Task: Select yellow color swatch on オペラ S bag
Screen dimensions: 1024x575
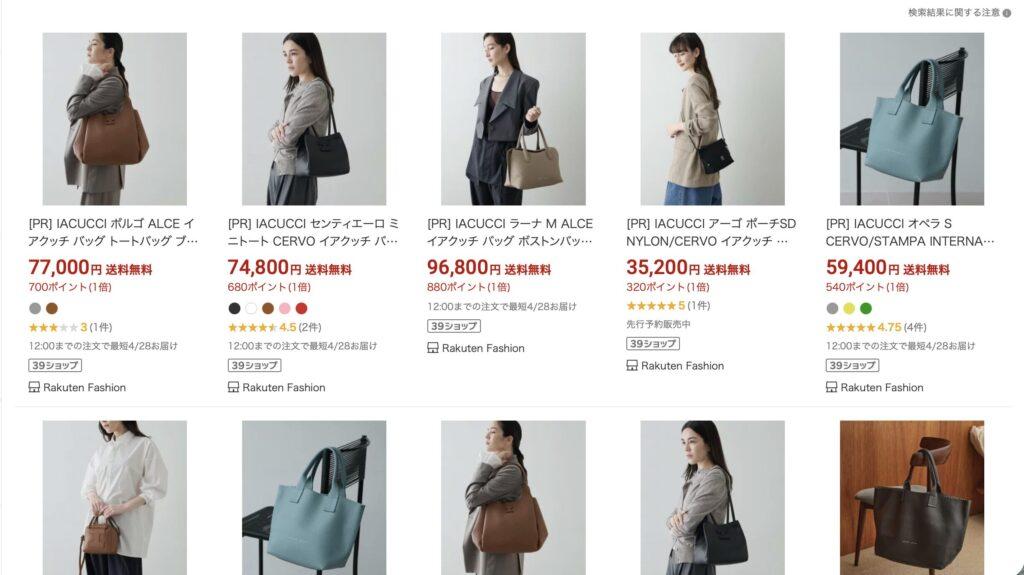Action: [x=849, y=308]
